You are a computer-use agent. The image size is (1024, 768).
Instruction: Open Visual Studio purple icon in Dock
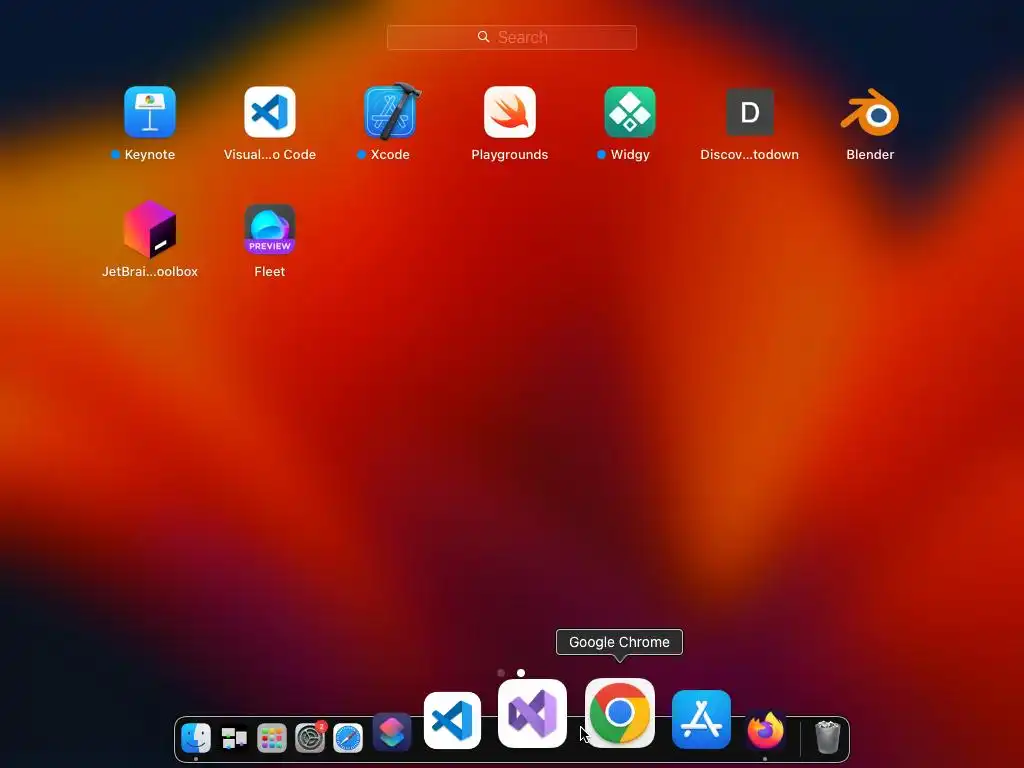pyautogui.click(x=532, y=713)
